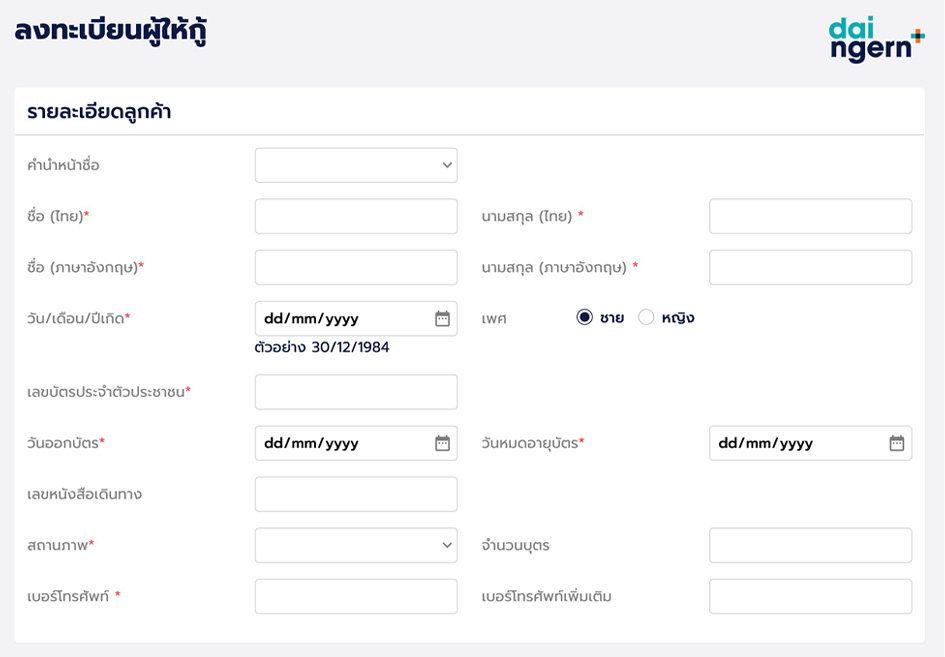
Task: Focus the เบอร์โทรศัพท์ input field
Action: pyautogui.click(x=356, y=596)
